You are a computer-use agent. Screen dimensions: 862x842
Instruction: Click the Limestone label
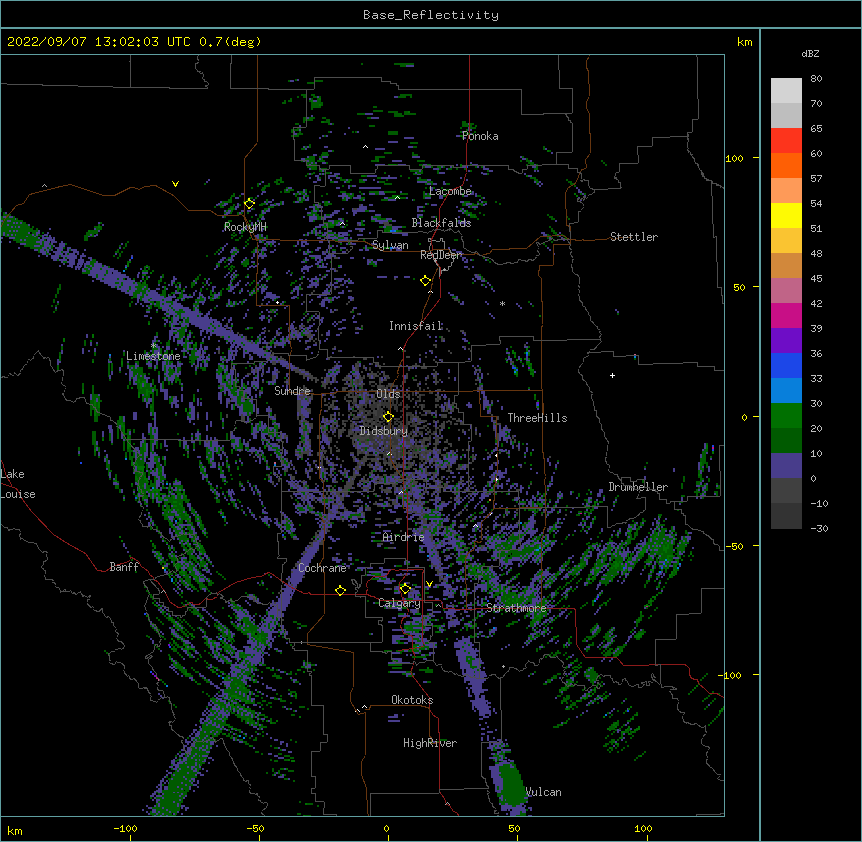(153, 356)
